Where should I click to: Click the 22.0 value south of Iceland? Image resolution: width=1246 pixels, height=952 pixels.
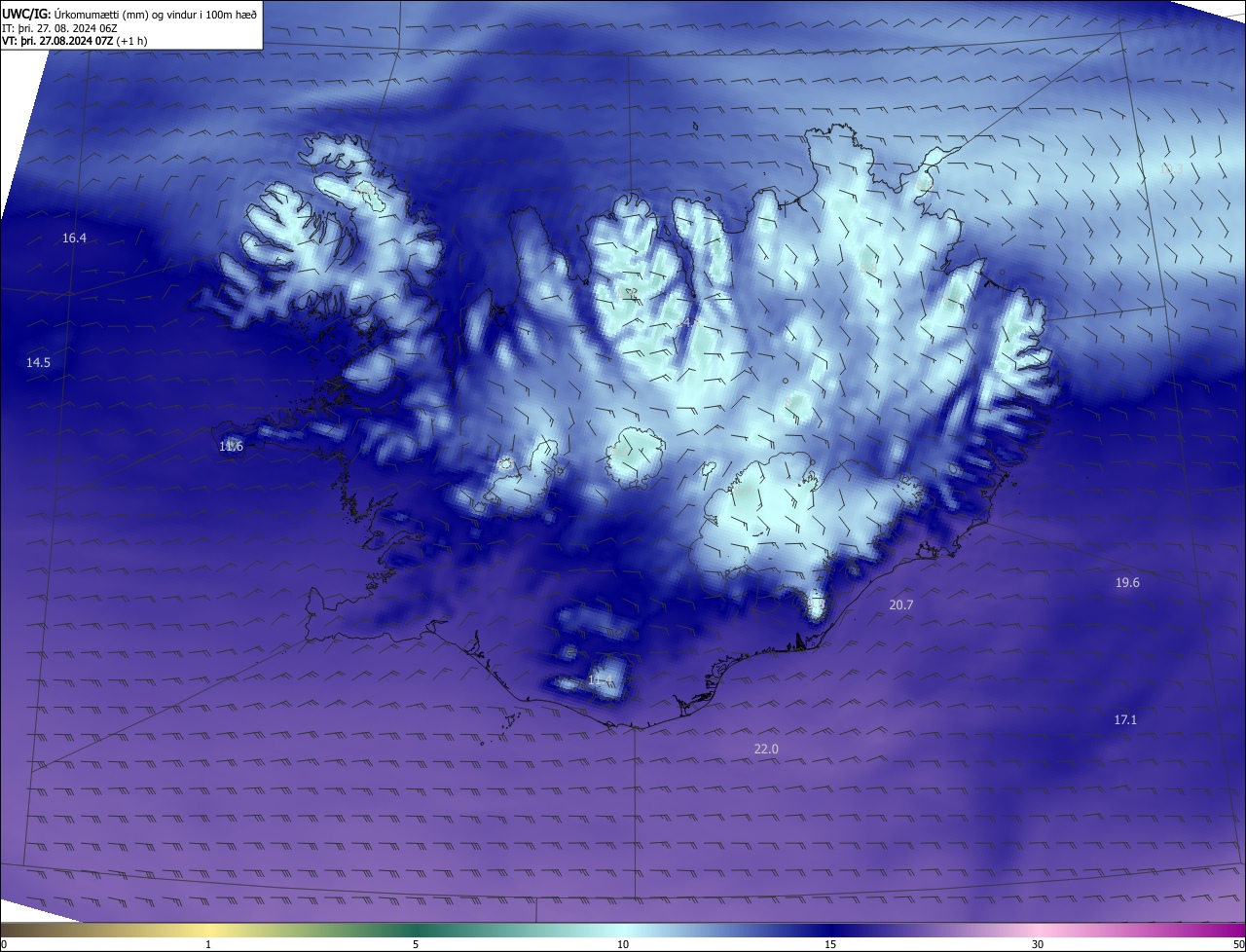766,749
